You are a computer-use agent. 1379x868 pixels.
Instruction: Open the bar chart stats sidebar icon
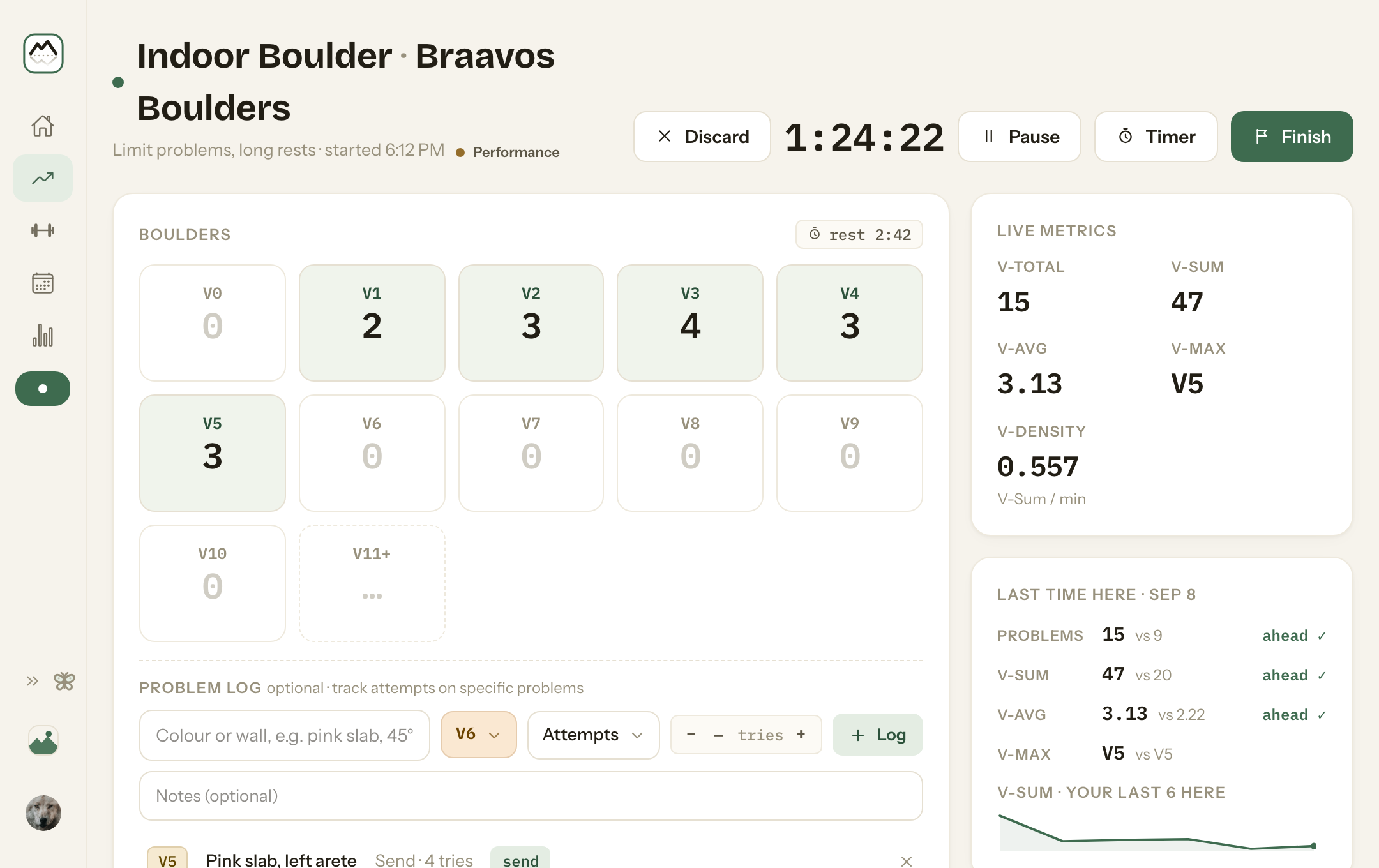pyautogui.click(x=43, y=335)
